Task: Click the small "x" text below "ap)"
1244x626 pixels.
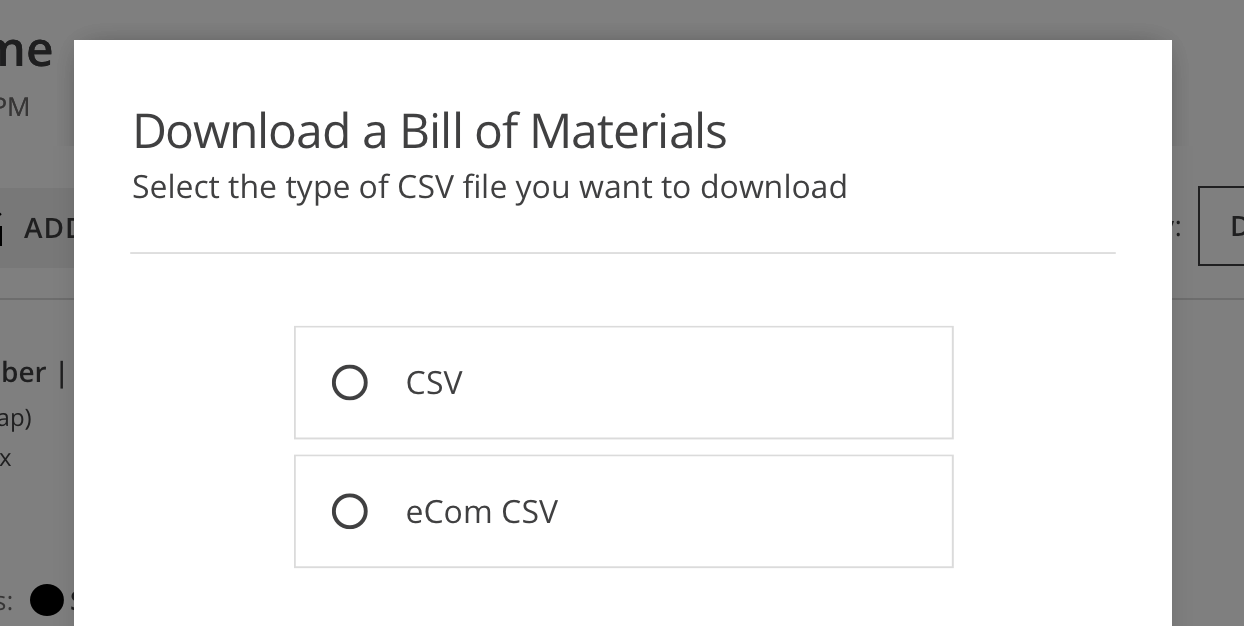Action: tap(5, 459)
